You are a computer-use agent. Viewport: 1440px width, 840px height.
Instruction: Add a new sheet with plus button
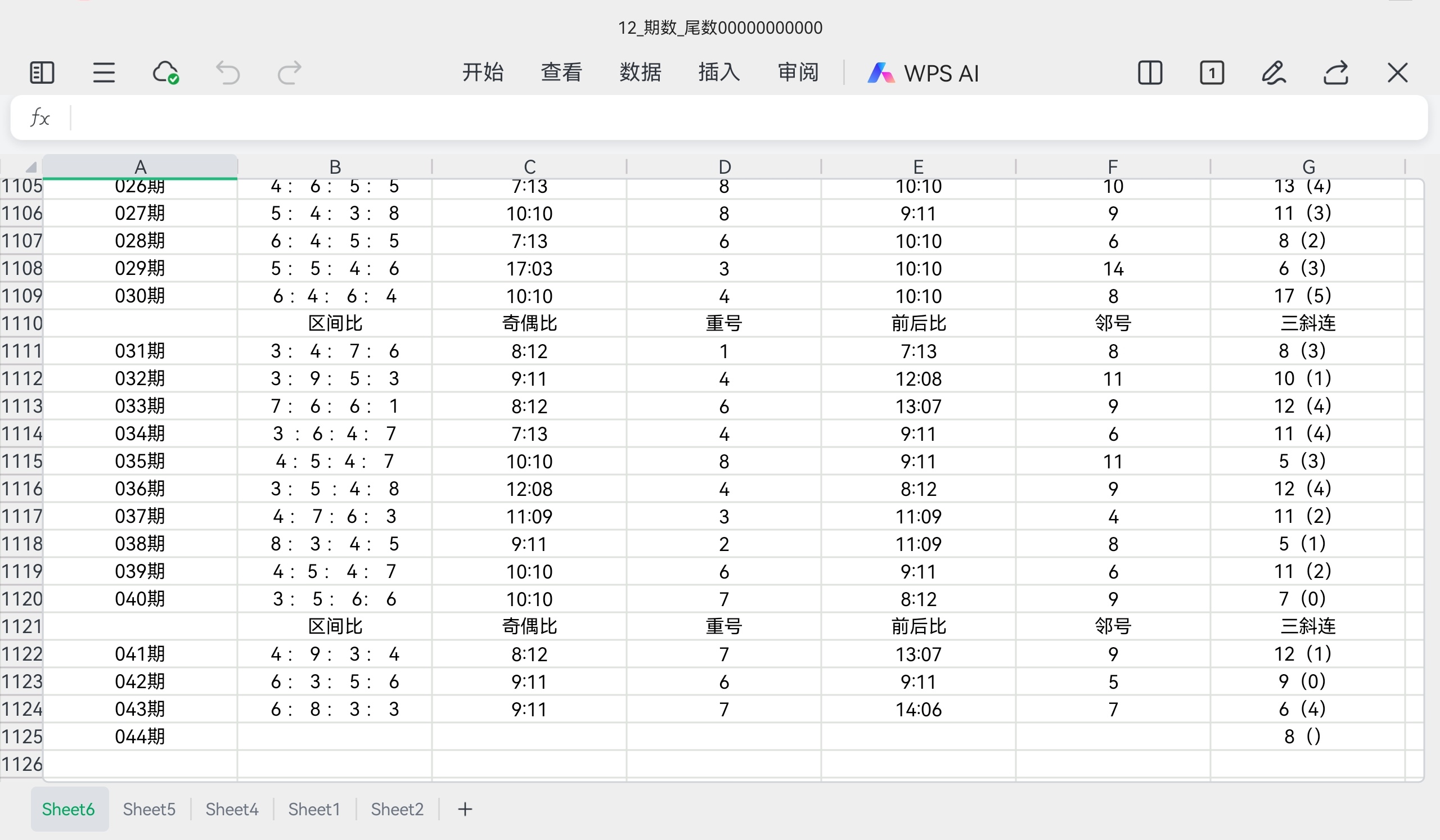[465, 809]
